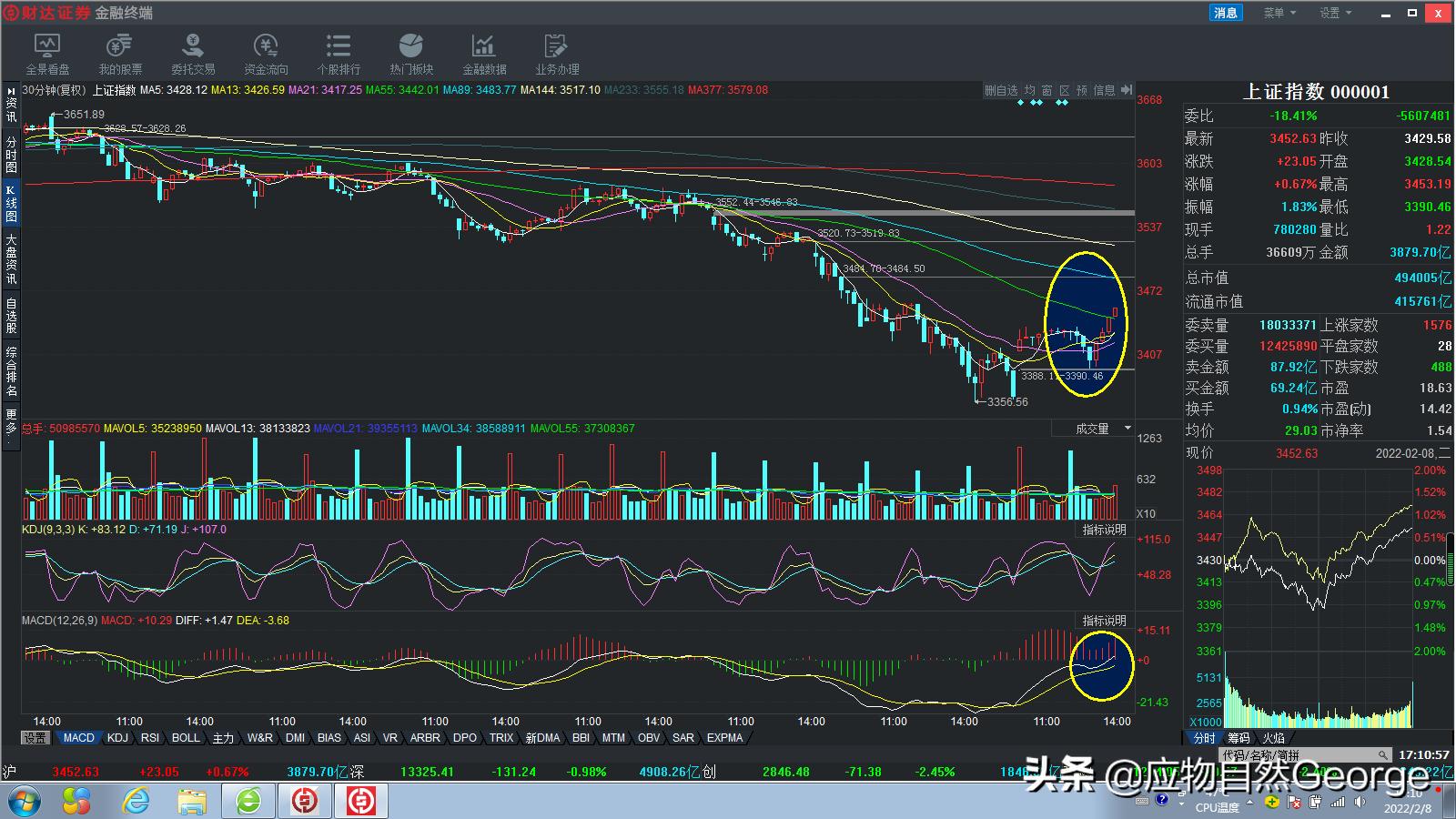Screen dimensions: 1456x819
Task: Switch to the KDJ indicator tab
Action: 117,738
